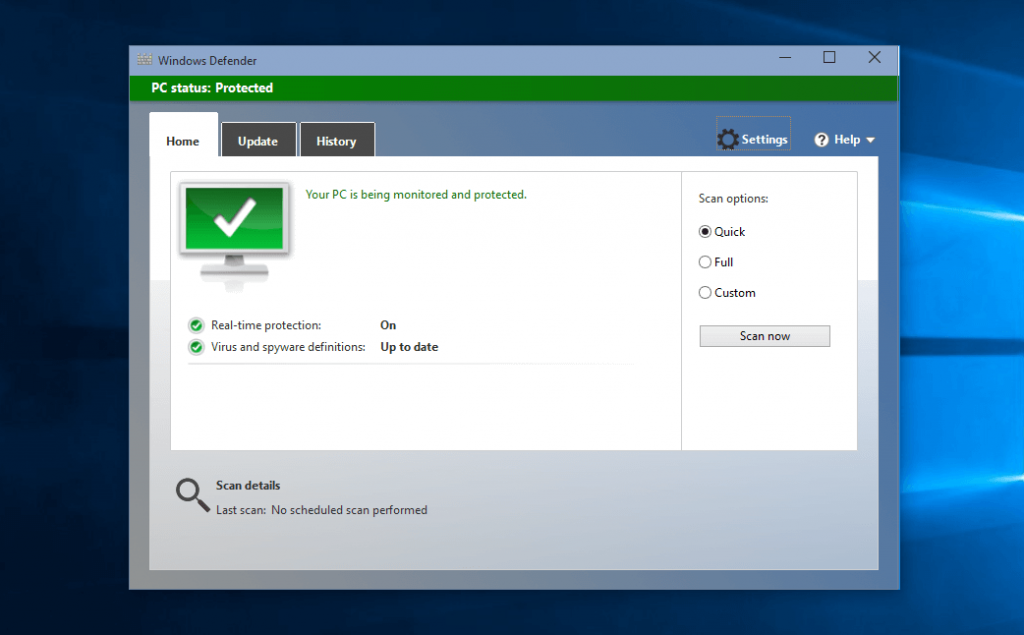1024x635 pixels.
Task: Close the Windows Defender window
Action: click(x=874, y=58)
